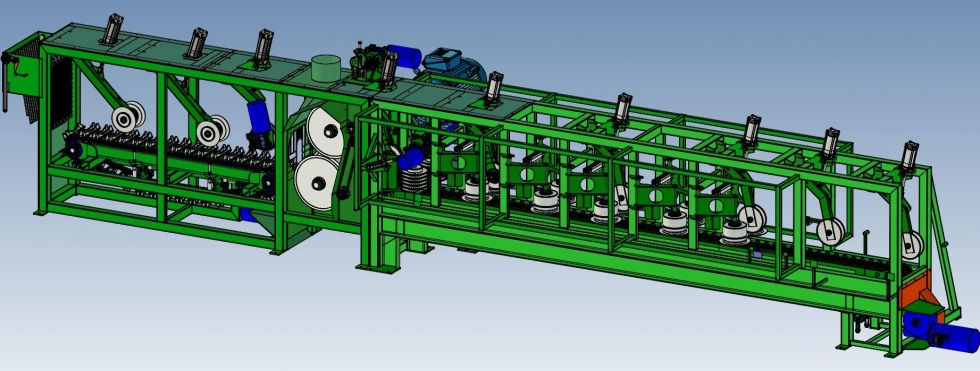The height and width of the screenshot is (371, 980).
Task: Select the leftmost white pulley wheel
Action: [129, 117]
